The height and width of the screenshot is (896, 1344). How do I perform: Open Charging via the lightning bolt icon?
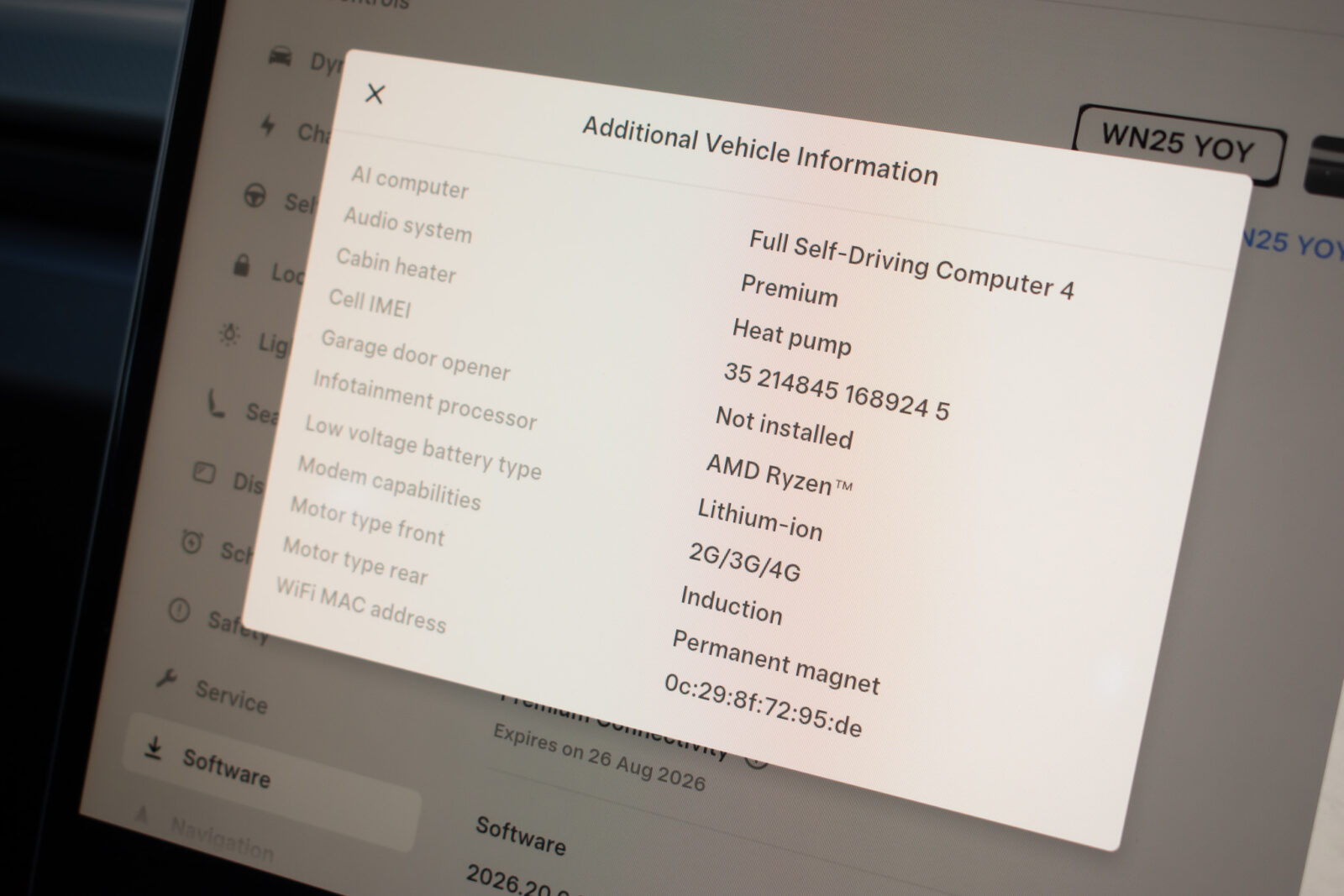pyautogui.click(x=267, y=126)
